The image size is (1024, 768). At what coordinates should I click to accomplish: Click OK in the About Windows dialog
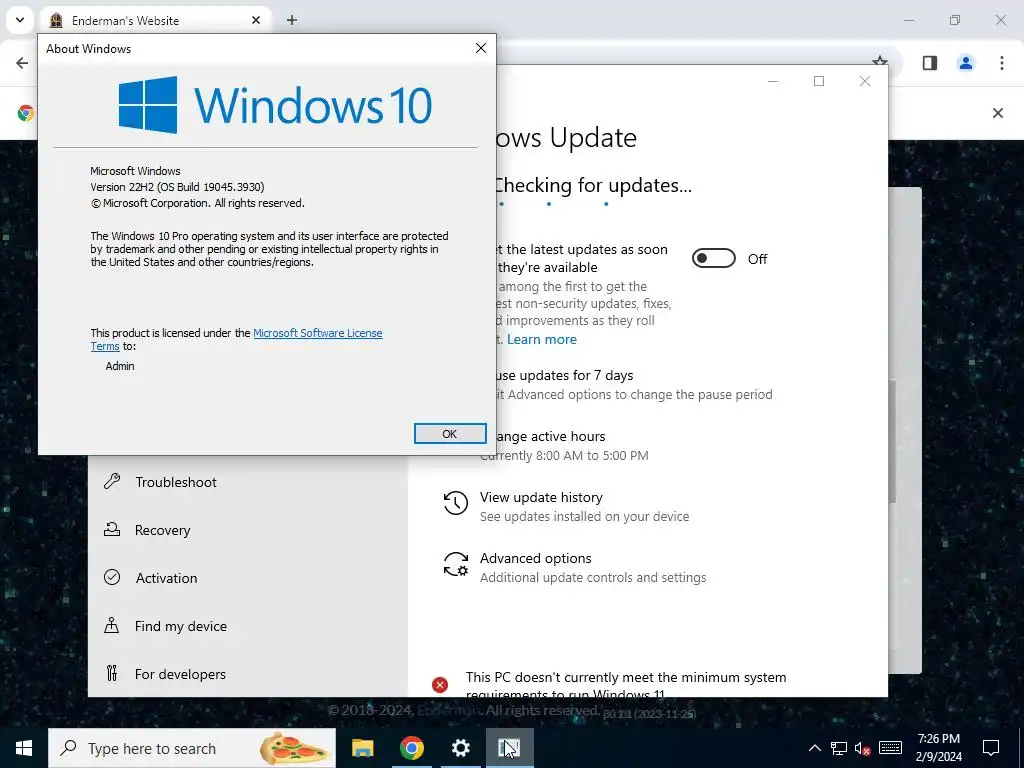coord(450,434)
